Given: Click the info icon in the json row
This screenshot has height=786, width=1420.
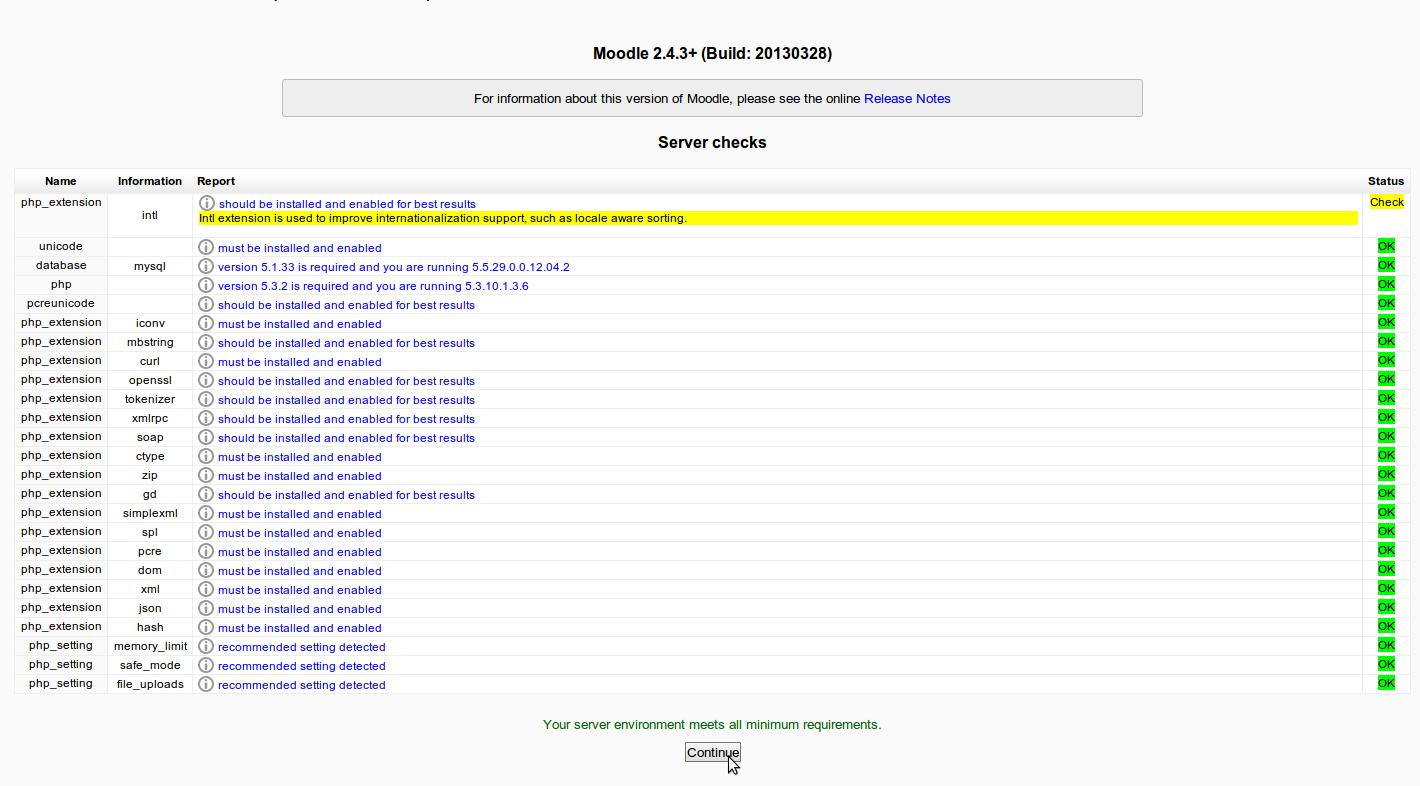Looking at the screenshot, I should coord(206,608).
